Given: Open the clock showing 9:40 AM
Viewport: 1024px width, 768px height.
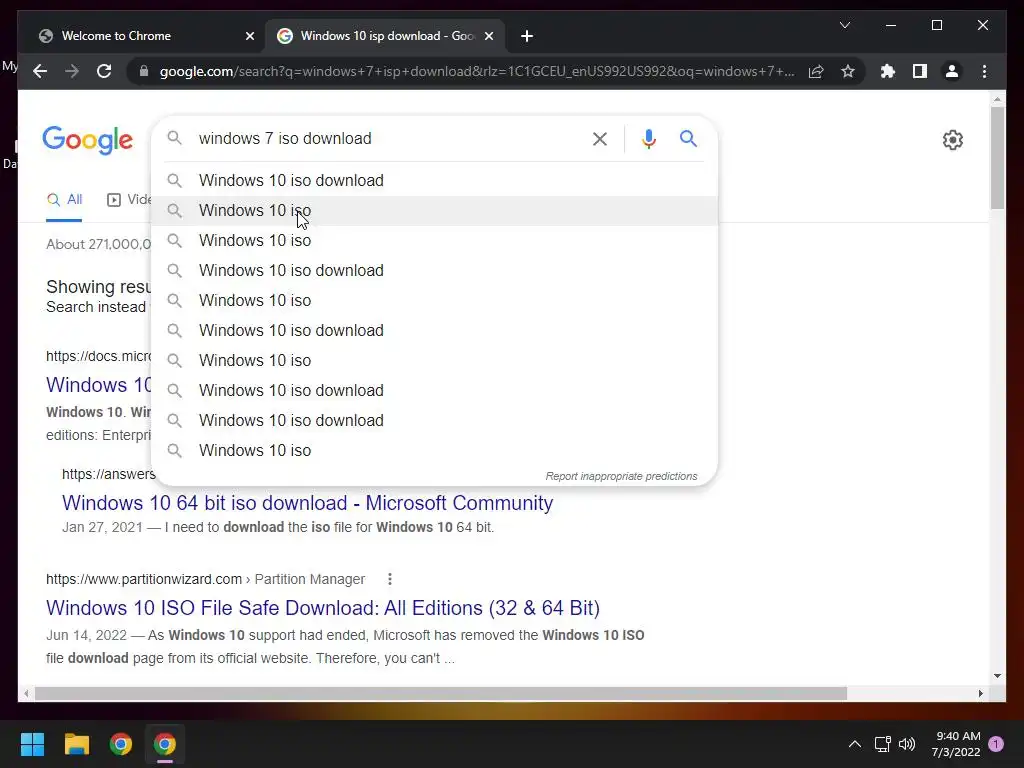Looking at the screenshot, I should click(956, 744).
